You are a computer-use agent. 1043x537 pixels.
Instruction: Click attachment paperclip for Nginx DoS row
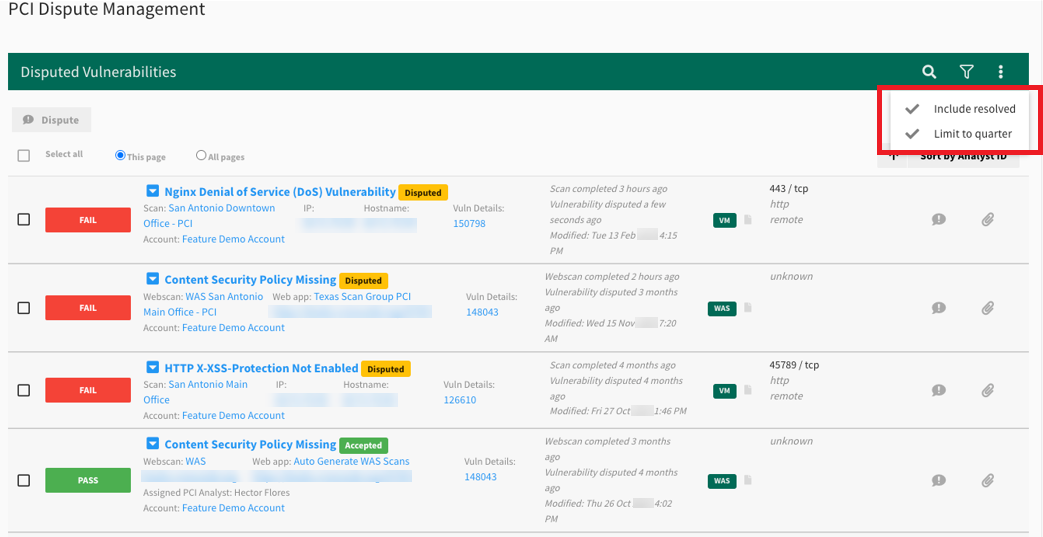[x=987, y=220]
